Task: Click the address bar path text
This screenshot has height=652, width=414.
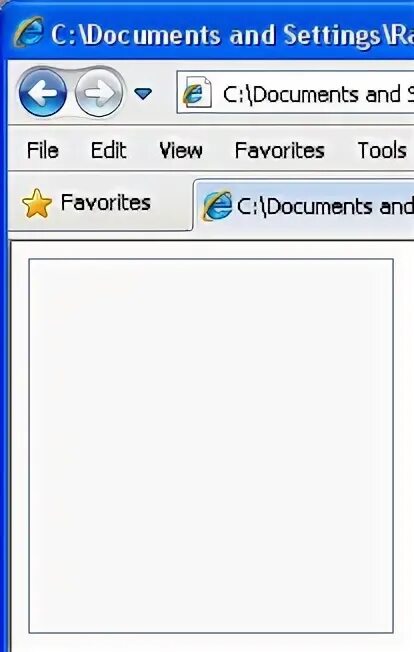Action: pyautogui.click(x=318, y=94)
